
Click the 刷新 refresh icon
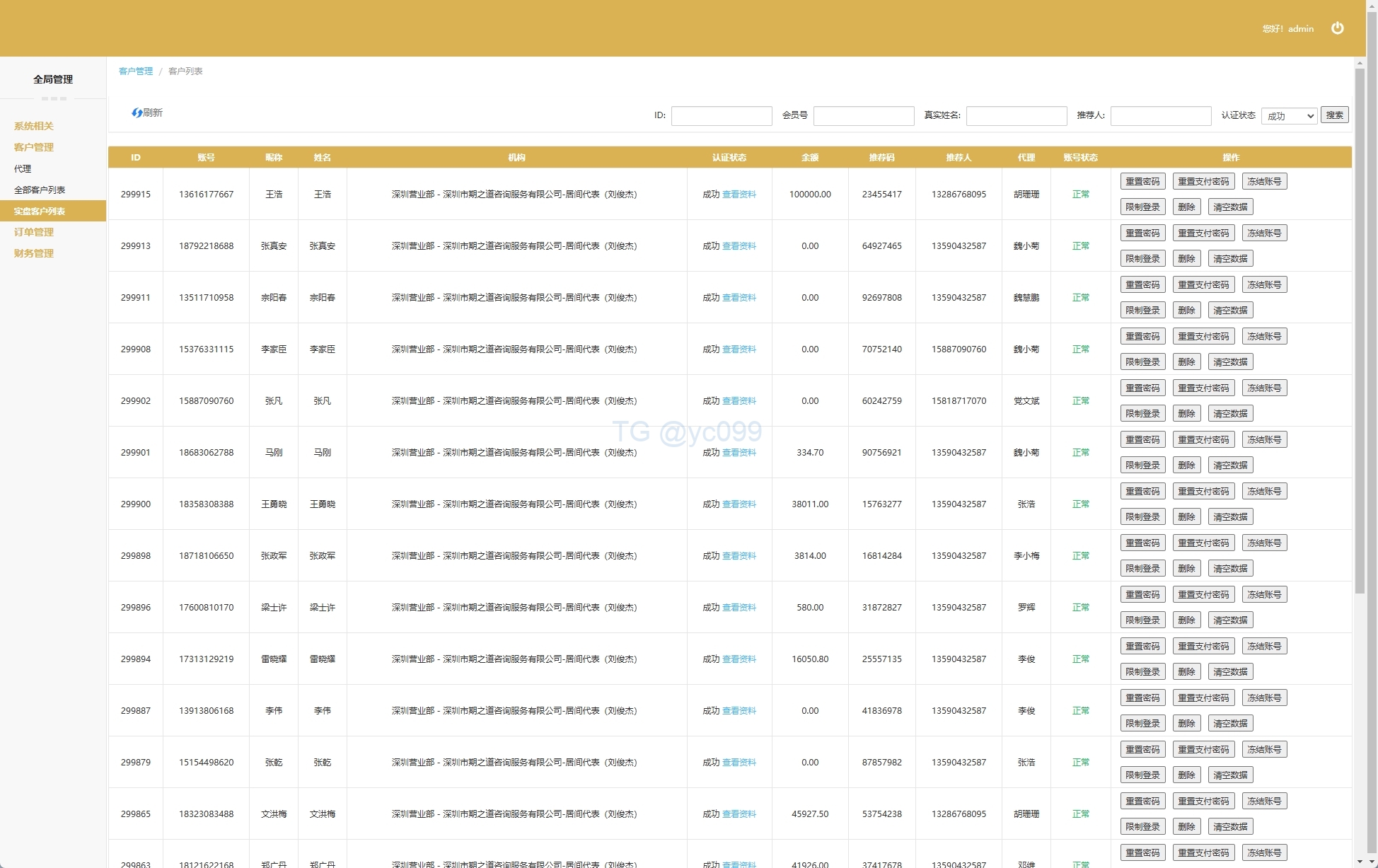[137, 112]
